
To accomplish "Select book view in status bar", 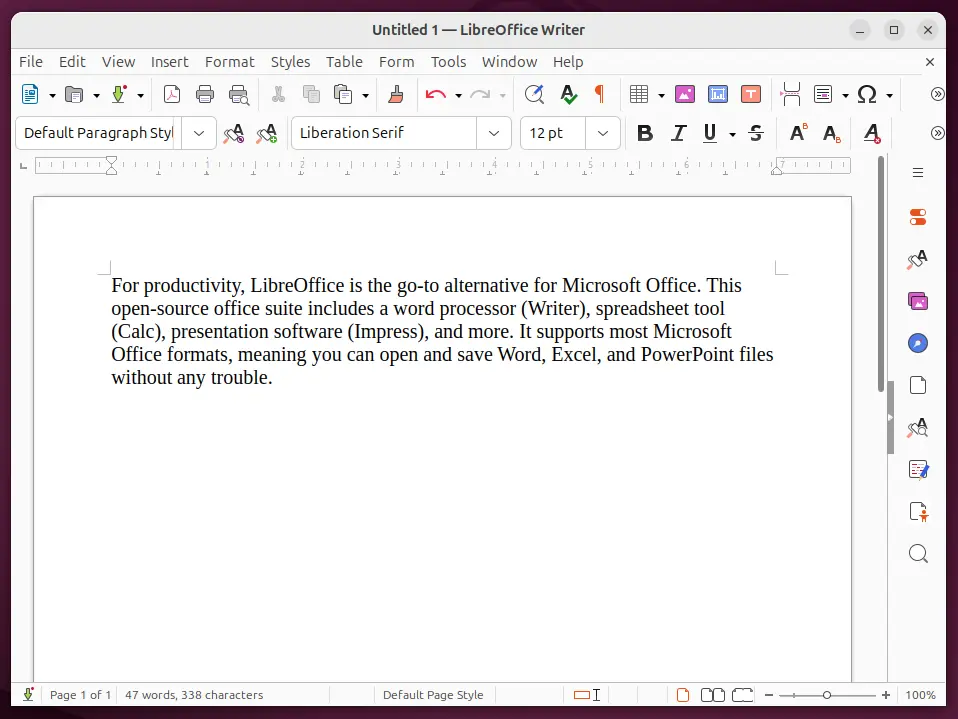I will [x=742, y=695].
